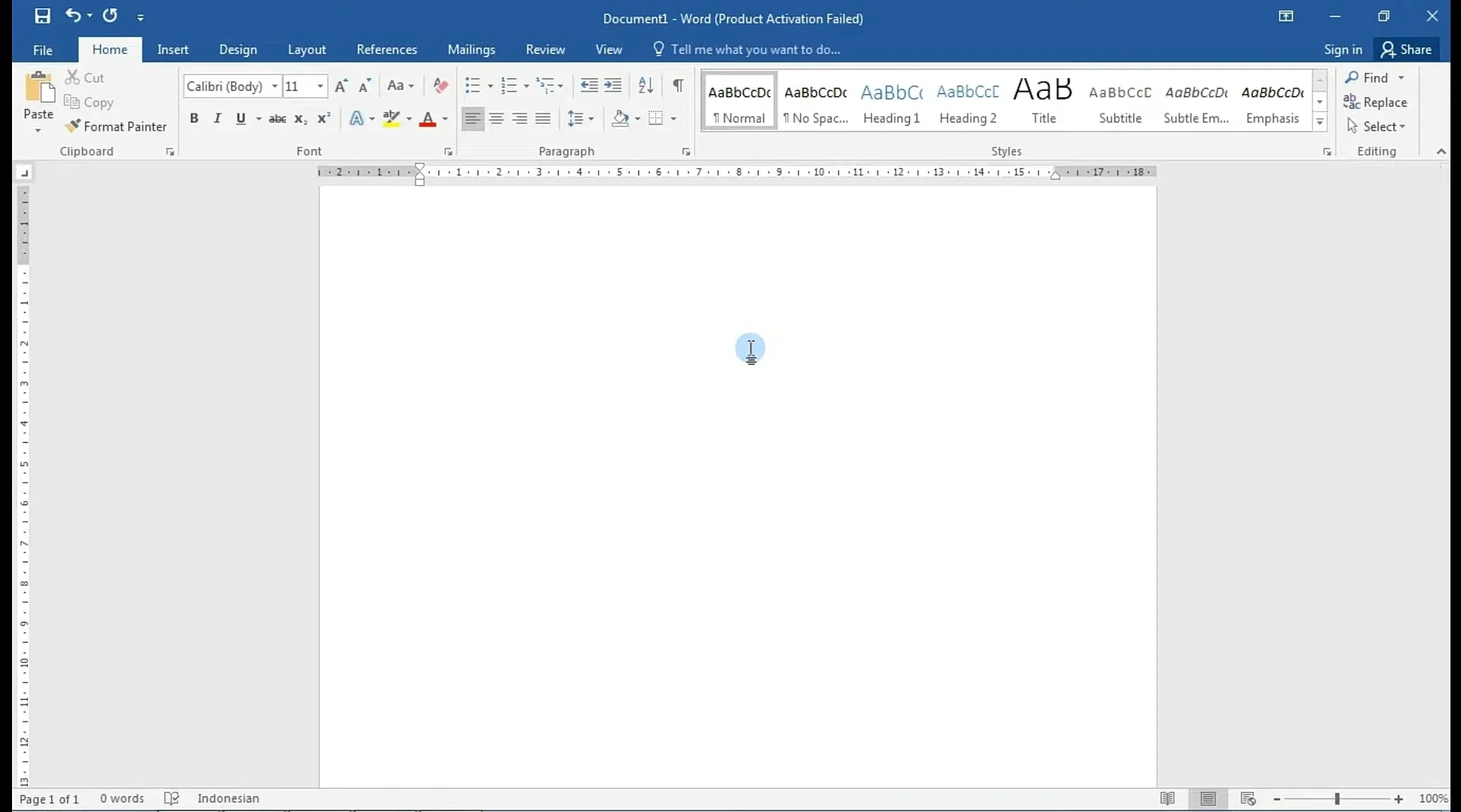Center the text

tap(496, 119)
